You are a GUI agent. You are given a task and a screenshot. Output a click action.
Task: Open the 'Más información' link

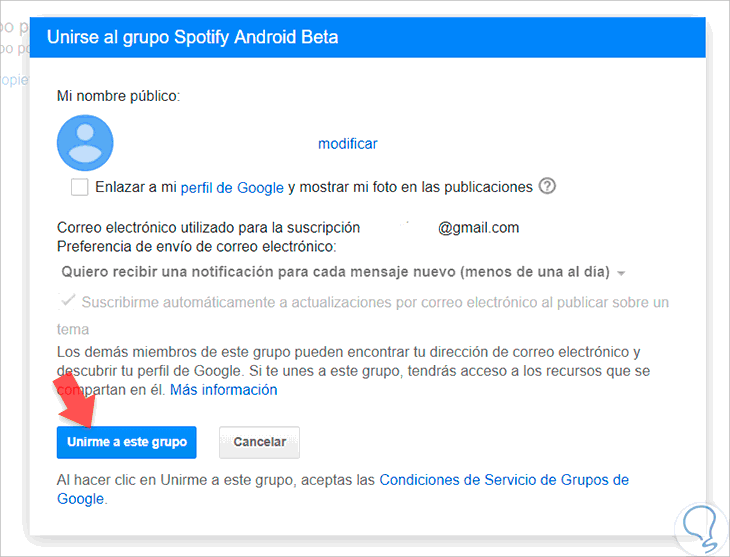223,390
